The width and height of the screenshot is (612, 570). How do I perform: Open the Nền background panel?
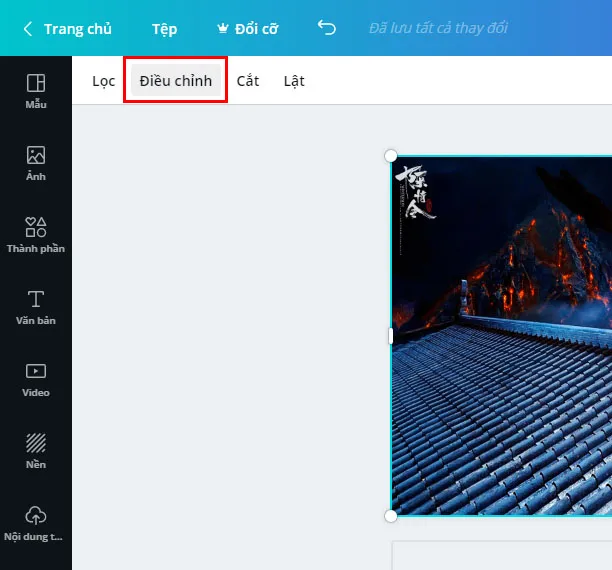click(x=36, y=451)
